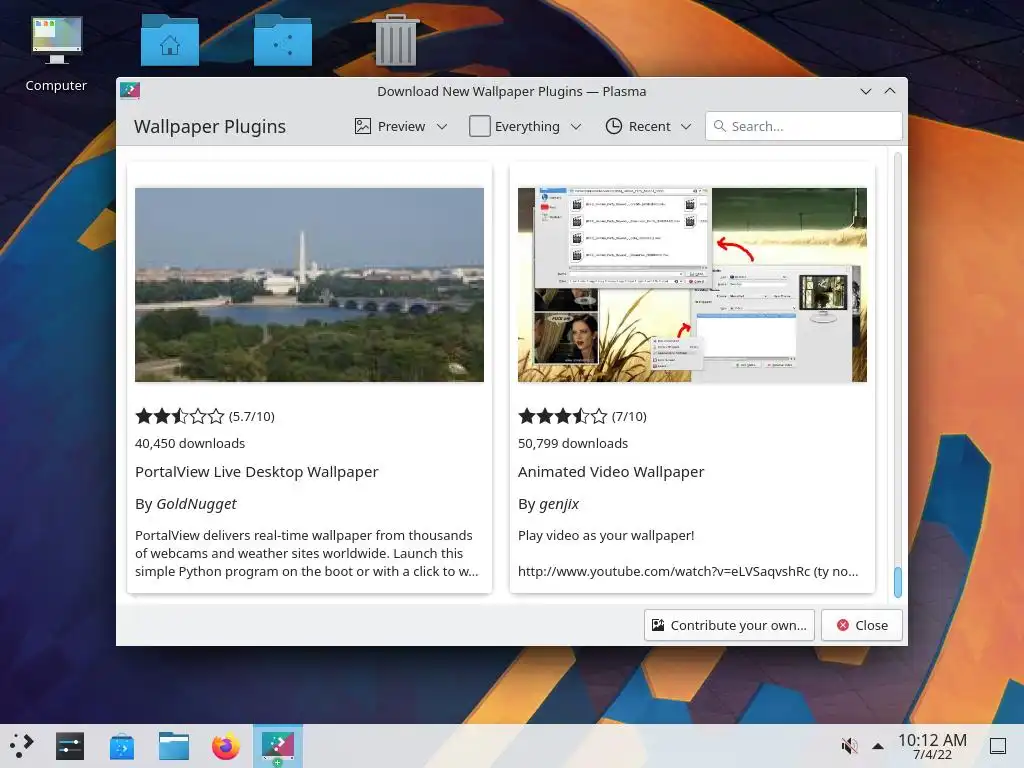Click author name GoldNugget
Image resolution: width=1024 pixels, height=768 pixels.
click(x=197, y=504)
